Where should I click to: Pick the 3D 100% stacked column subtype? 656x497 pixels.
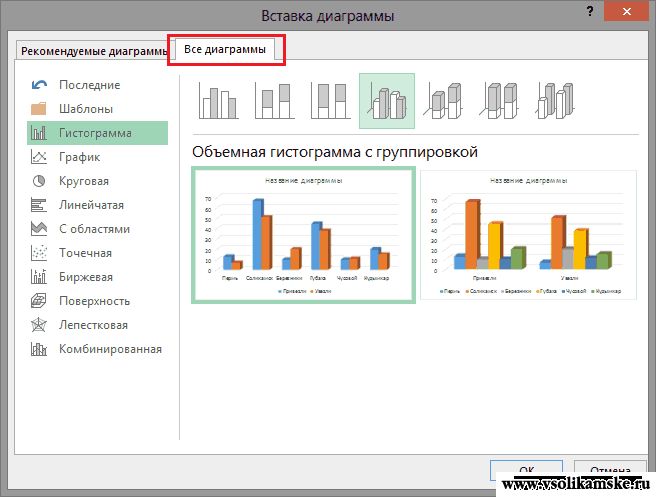pos(497,101)
